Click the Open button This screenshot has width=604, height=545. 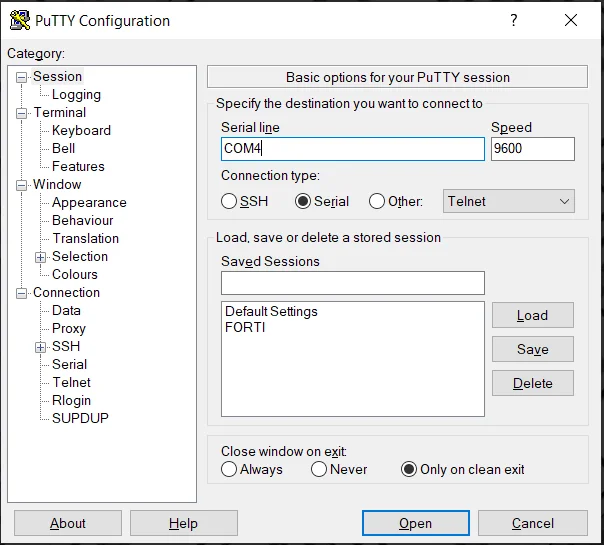click(416, 523)
